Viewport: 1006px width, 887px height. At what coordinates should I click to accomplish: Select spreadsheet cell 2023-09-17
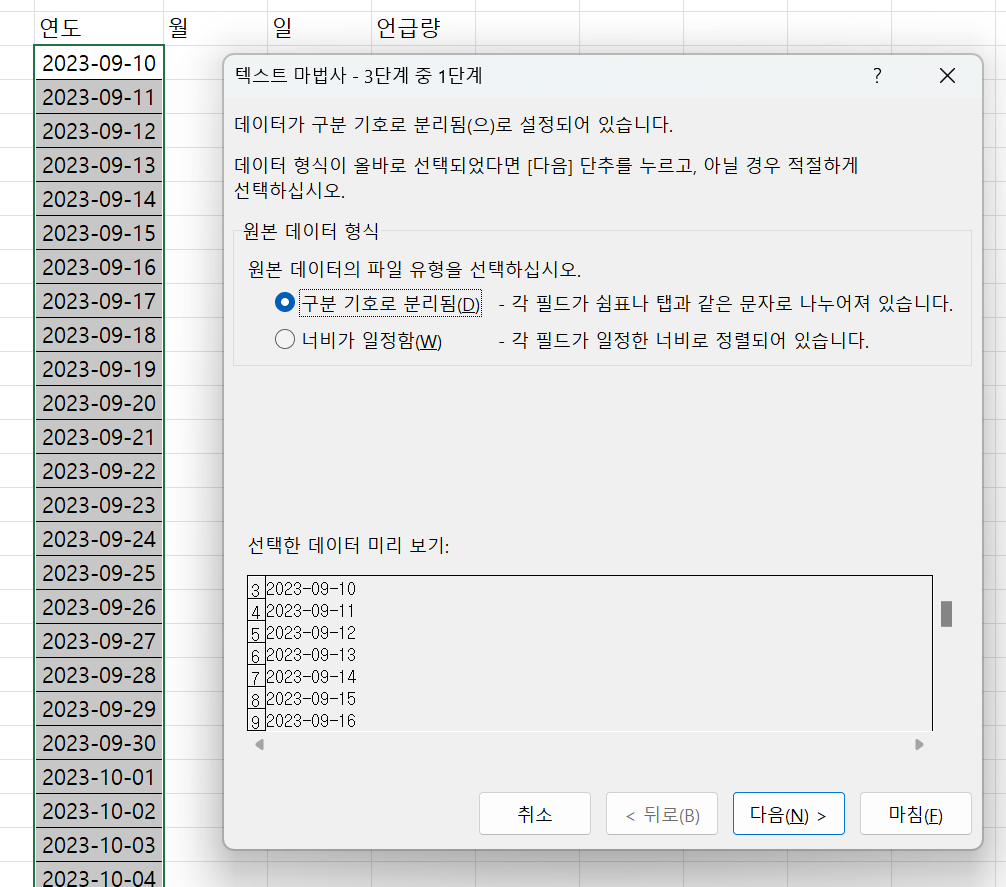click(99, 301)
